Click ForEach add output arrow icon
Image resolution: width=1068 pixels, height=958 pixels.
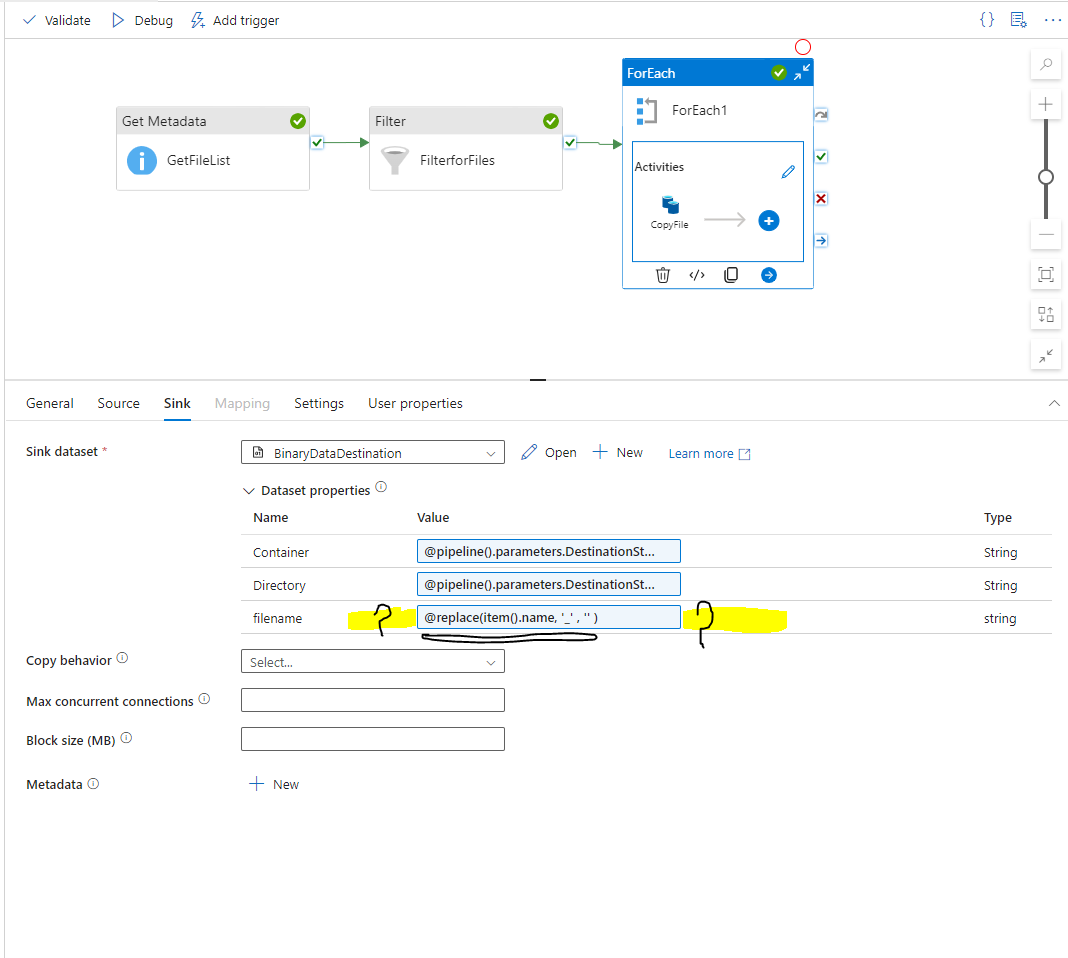coord(768,275)
